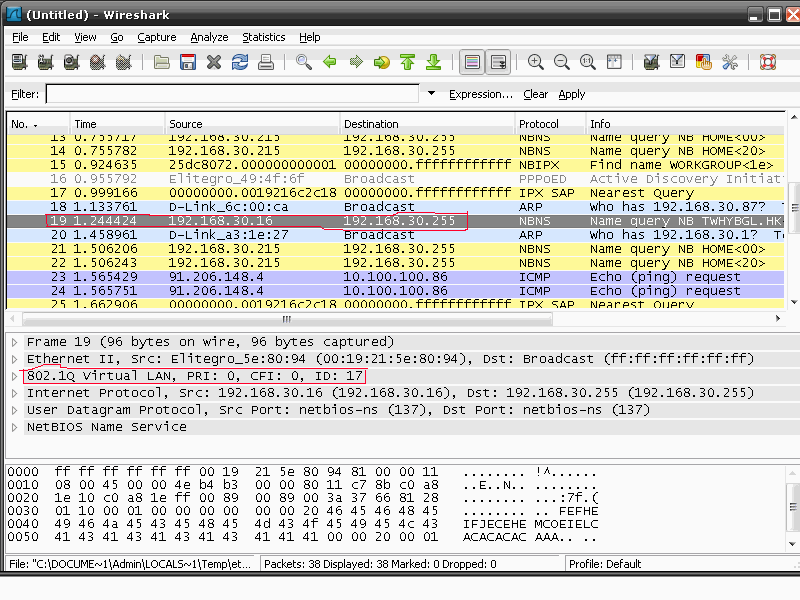Sort packets by Source column header

point(253,124)
